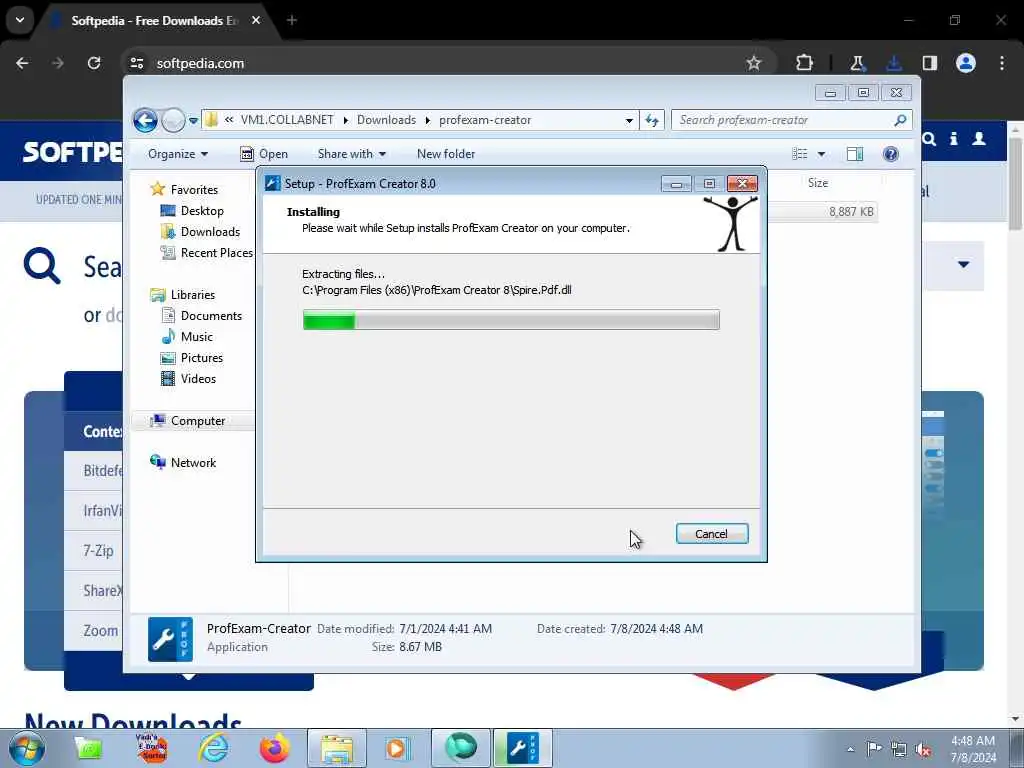Click Open in the Explorer toolbar

point(264,154)
